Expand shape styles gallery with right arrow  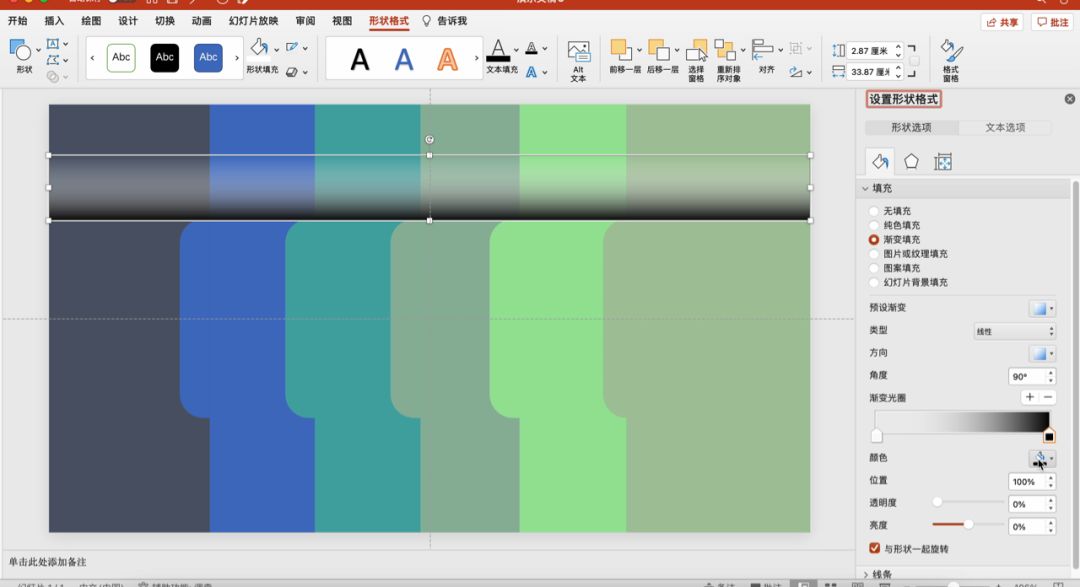237,58
